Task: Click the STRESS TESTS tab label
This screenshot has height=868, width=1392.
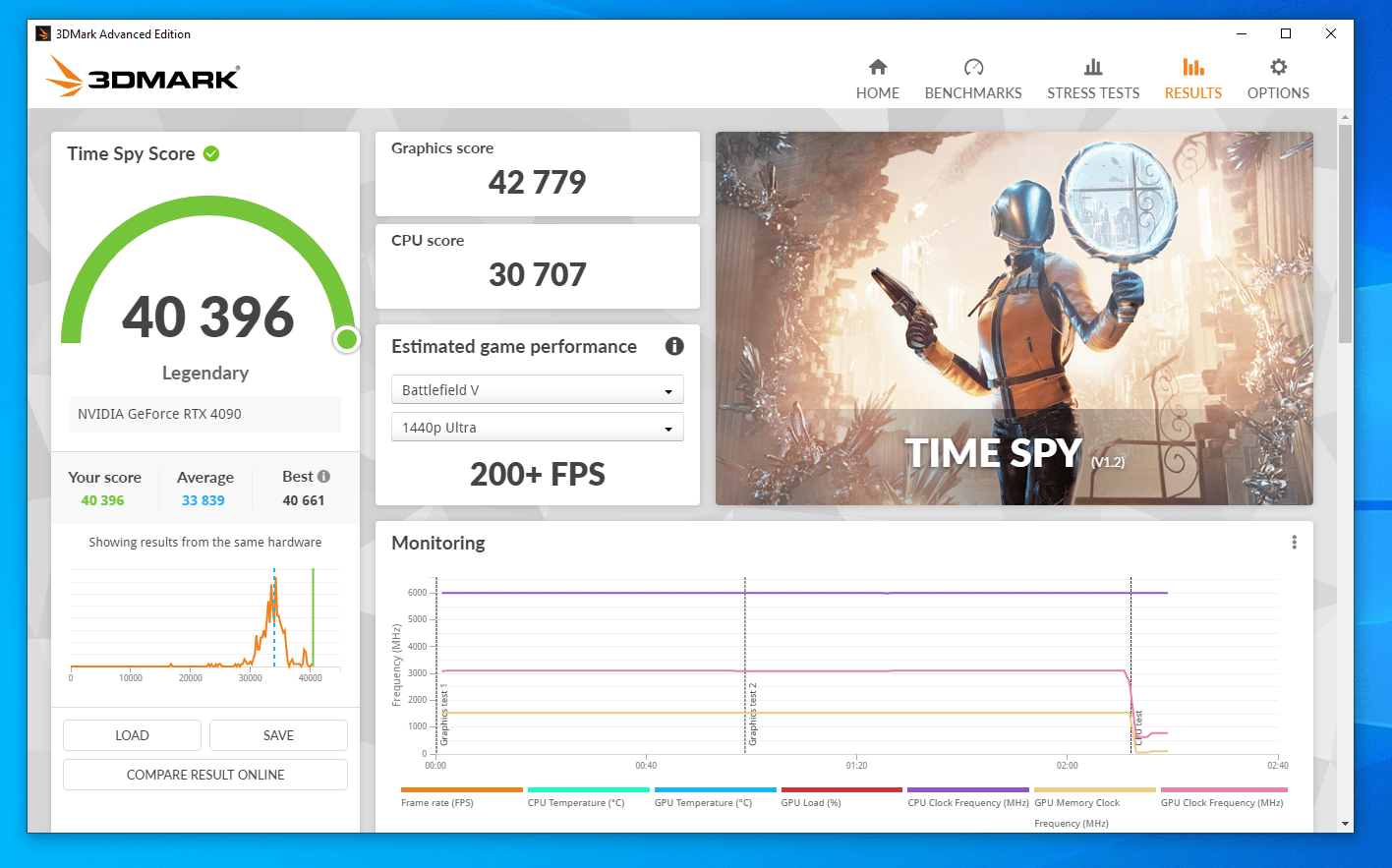Action: pyautogui.click(x=1093, y=93)
